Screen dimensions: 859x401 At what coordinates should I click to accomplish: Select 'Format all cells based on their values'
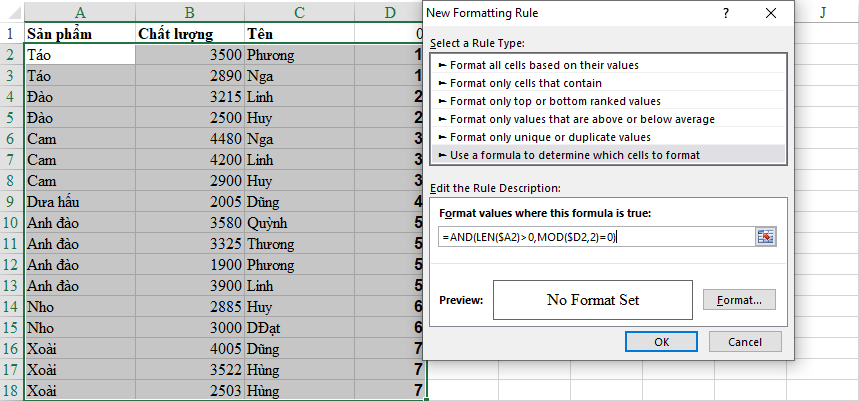pyautogui.click(x=608, y=65)
